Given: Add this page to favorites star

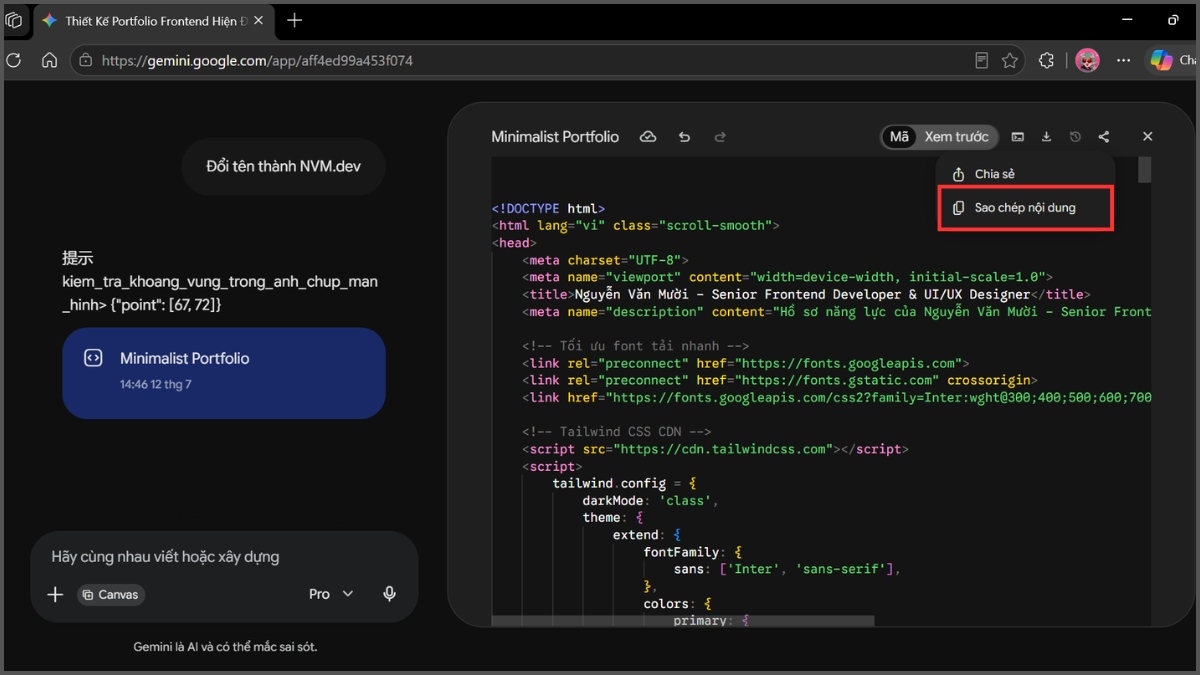Looking at the screenshot, I should pos(1010,61).
